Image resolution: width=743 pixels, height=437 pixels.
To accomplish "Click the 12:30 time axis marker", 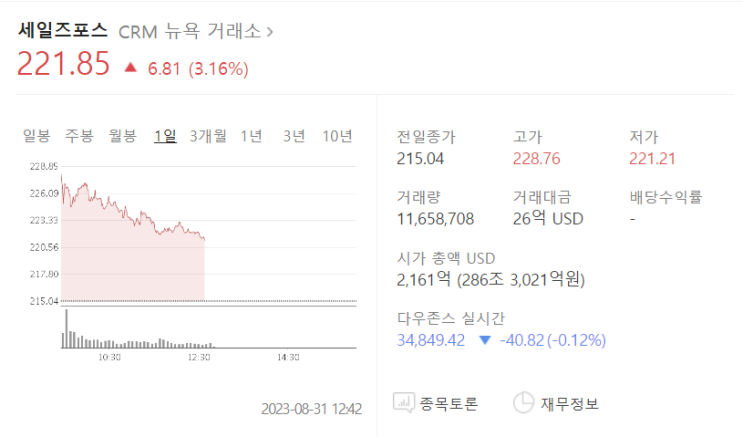I will pyautogui.click(x=199, y=356).
